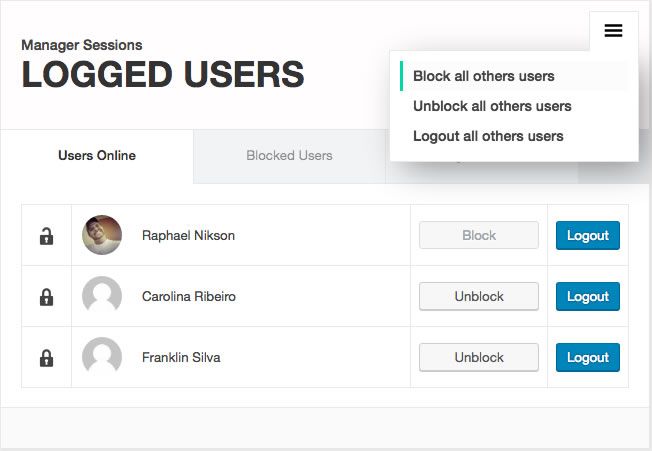652x451 pixels.
Task: Click the name Carolina Ribeiro
Action: (x=189, y=297)
